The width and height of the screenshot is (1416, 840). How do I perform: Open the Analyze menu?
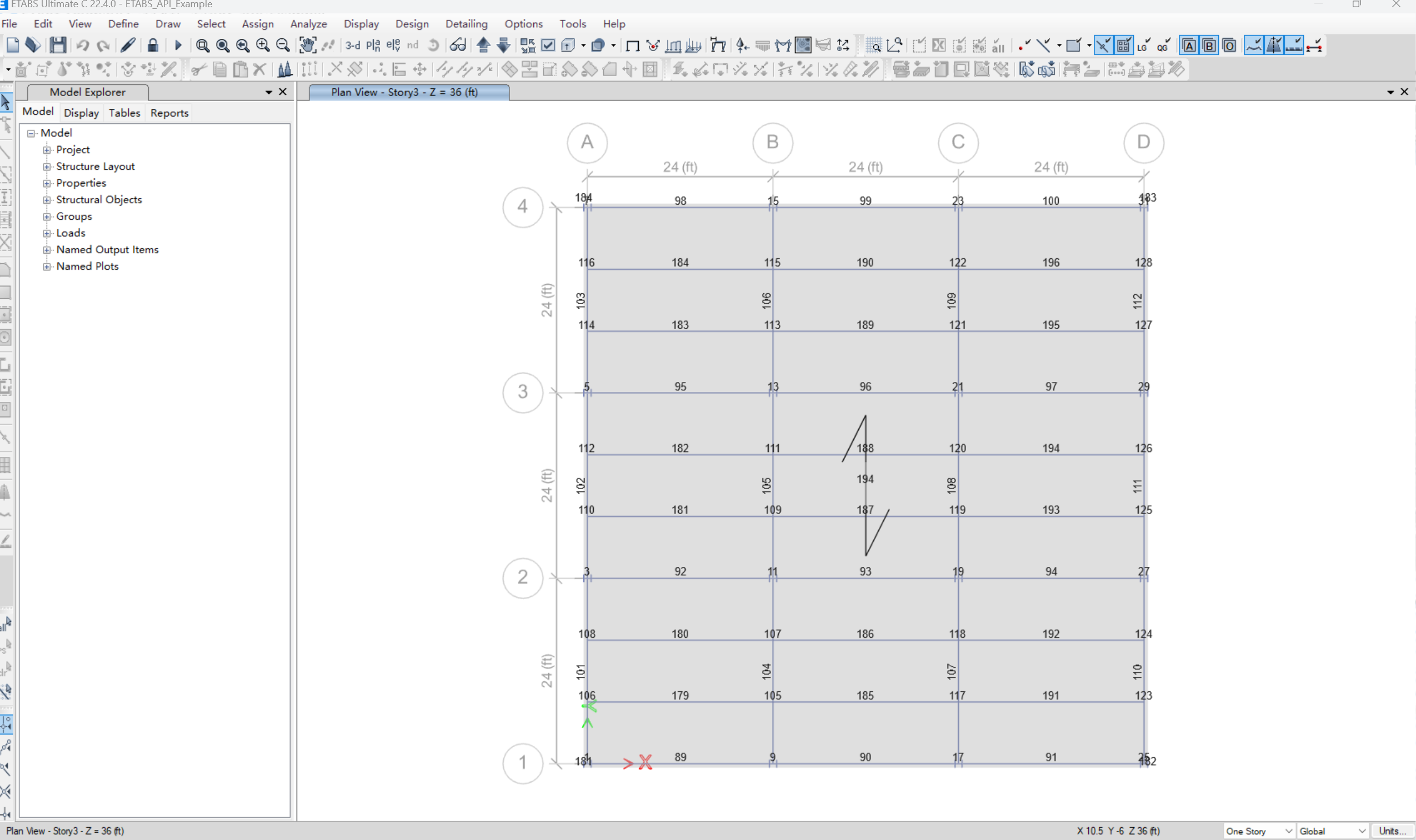[x=308, y=24]
